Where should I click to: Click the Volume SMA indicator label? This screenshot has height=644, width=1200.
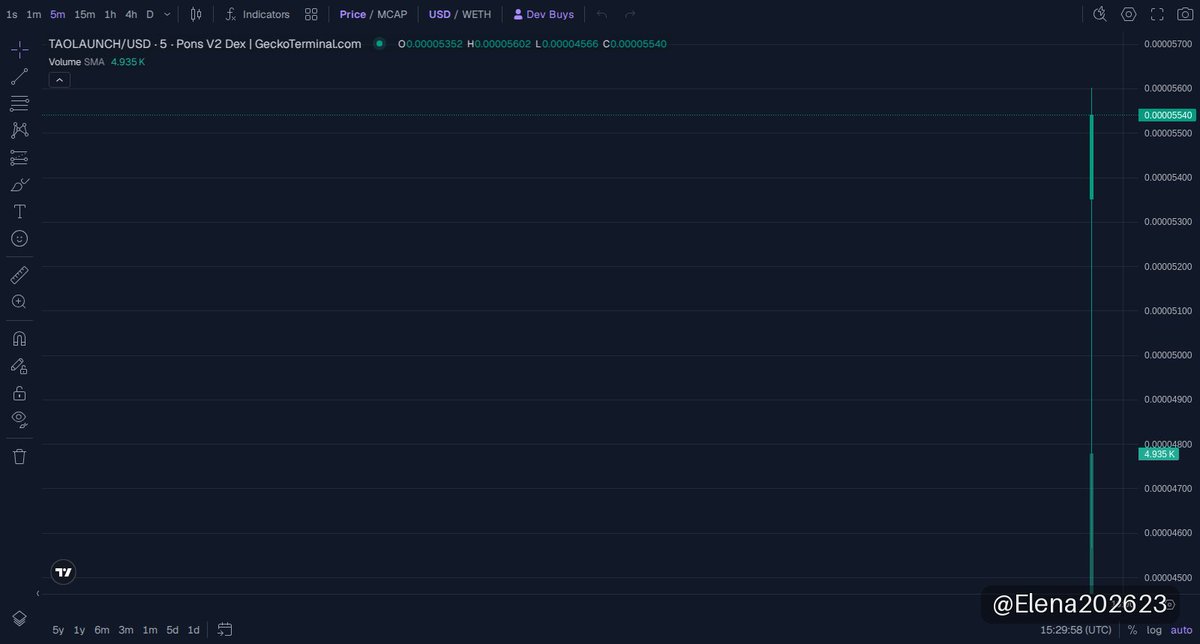coord(76,62)
